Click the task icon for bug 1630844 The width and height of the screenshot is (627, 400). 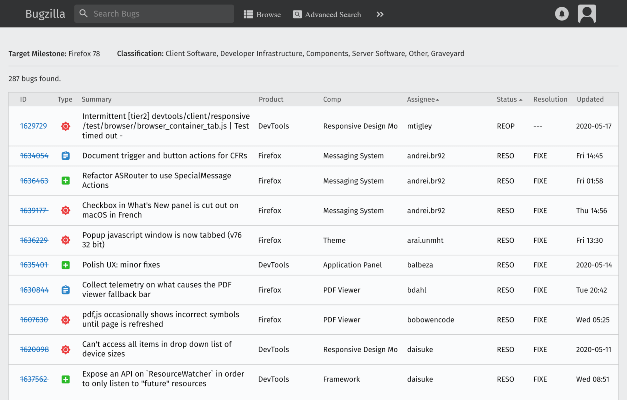tap(66, 290)
